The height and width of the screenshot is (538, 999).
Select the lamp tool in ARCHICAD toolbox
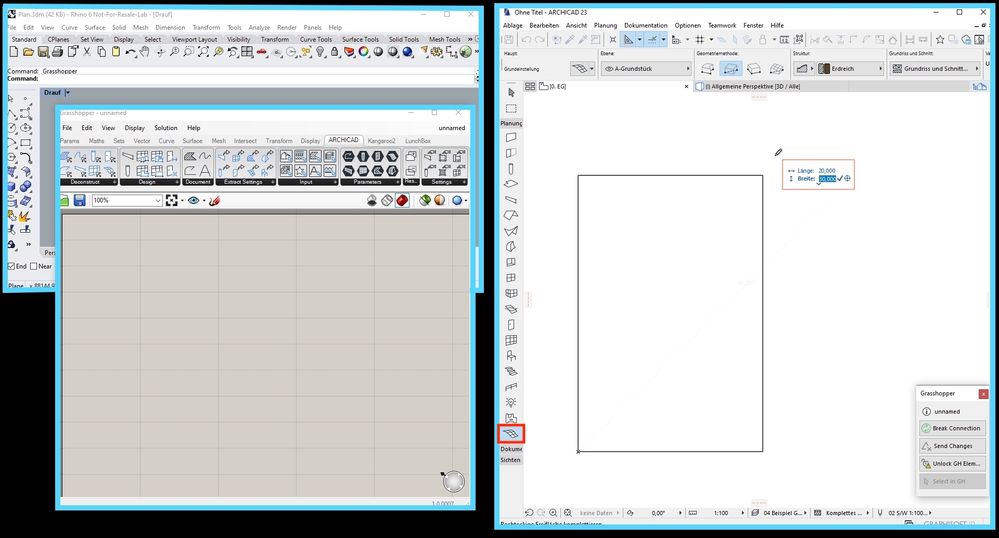click(511, 403)
